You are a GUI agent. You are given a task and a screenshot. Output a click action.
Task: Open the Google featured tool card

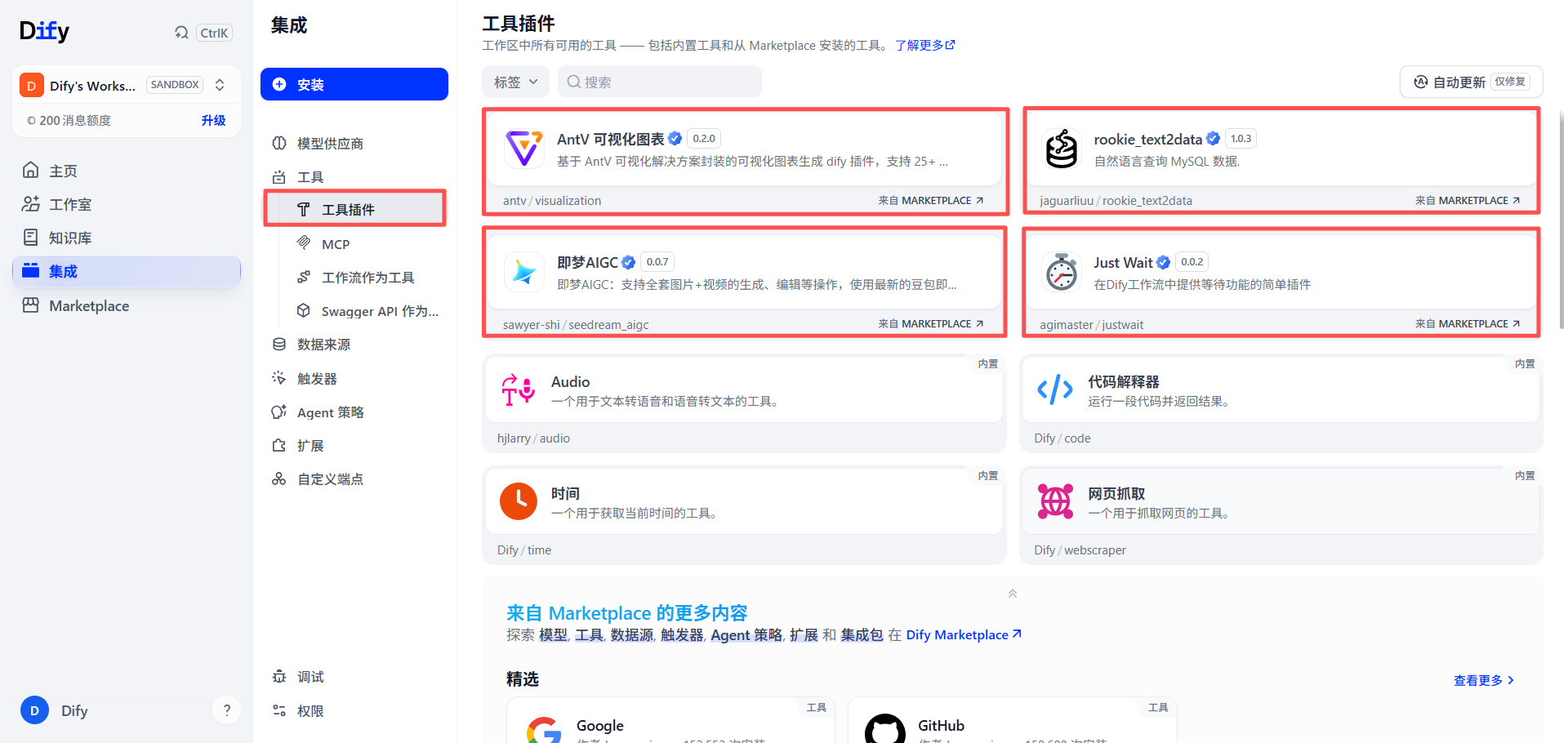click(670, 720)
